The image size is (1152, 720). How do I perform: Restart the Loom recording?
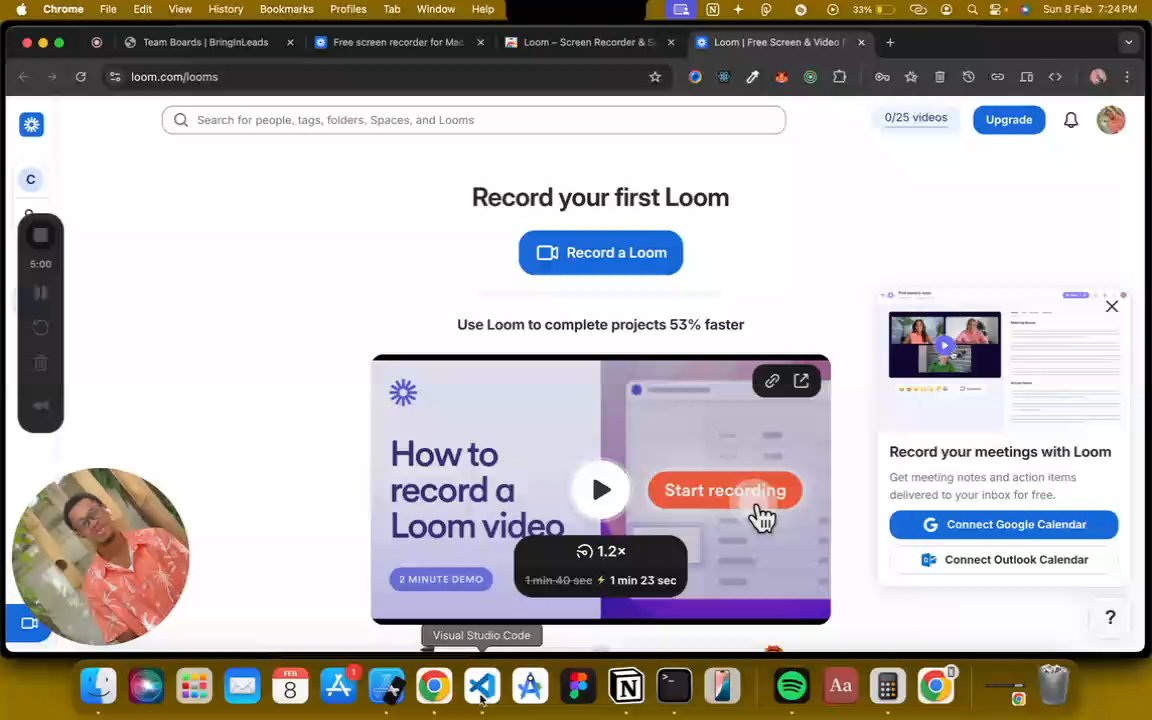point(40,327)
